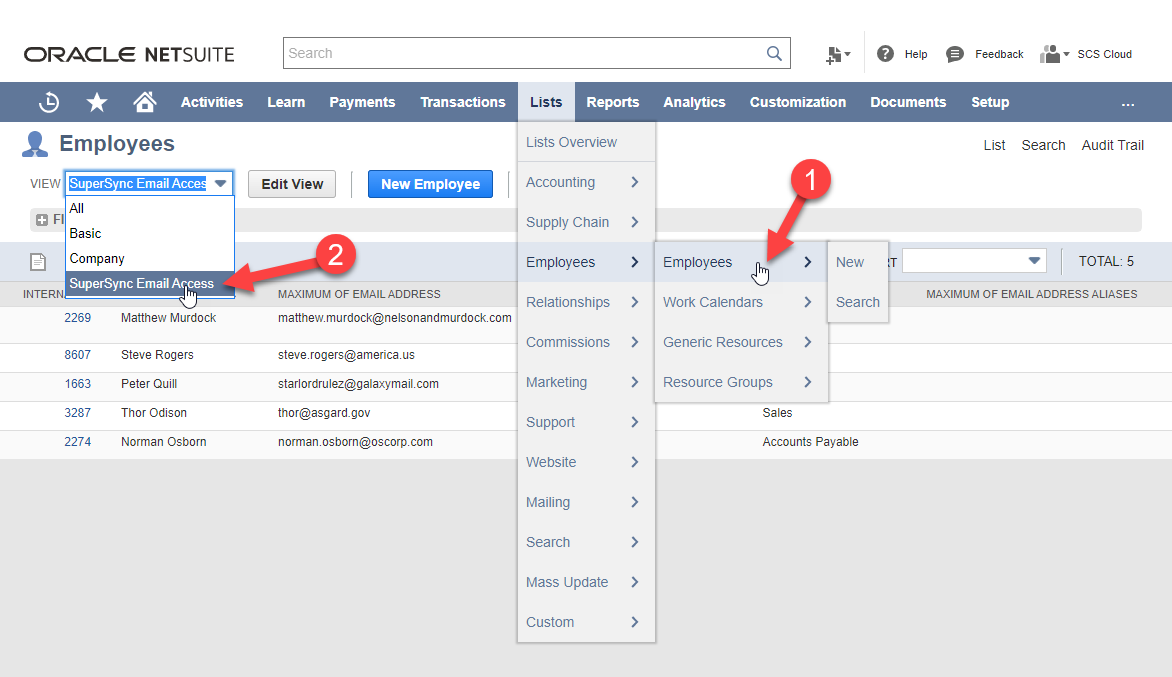The height and width of the screenshot is (677, 1172).
Task: Open the Create New plus-page icon
Action: 838,55
